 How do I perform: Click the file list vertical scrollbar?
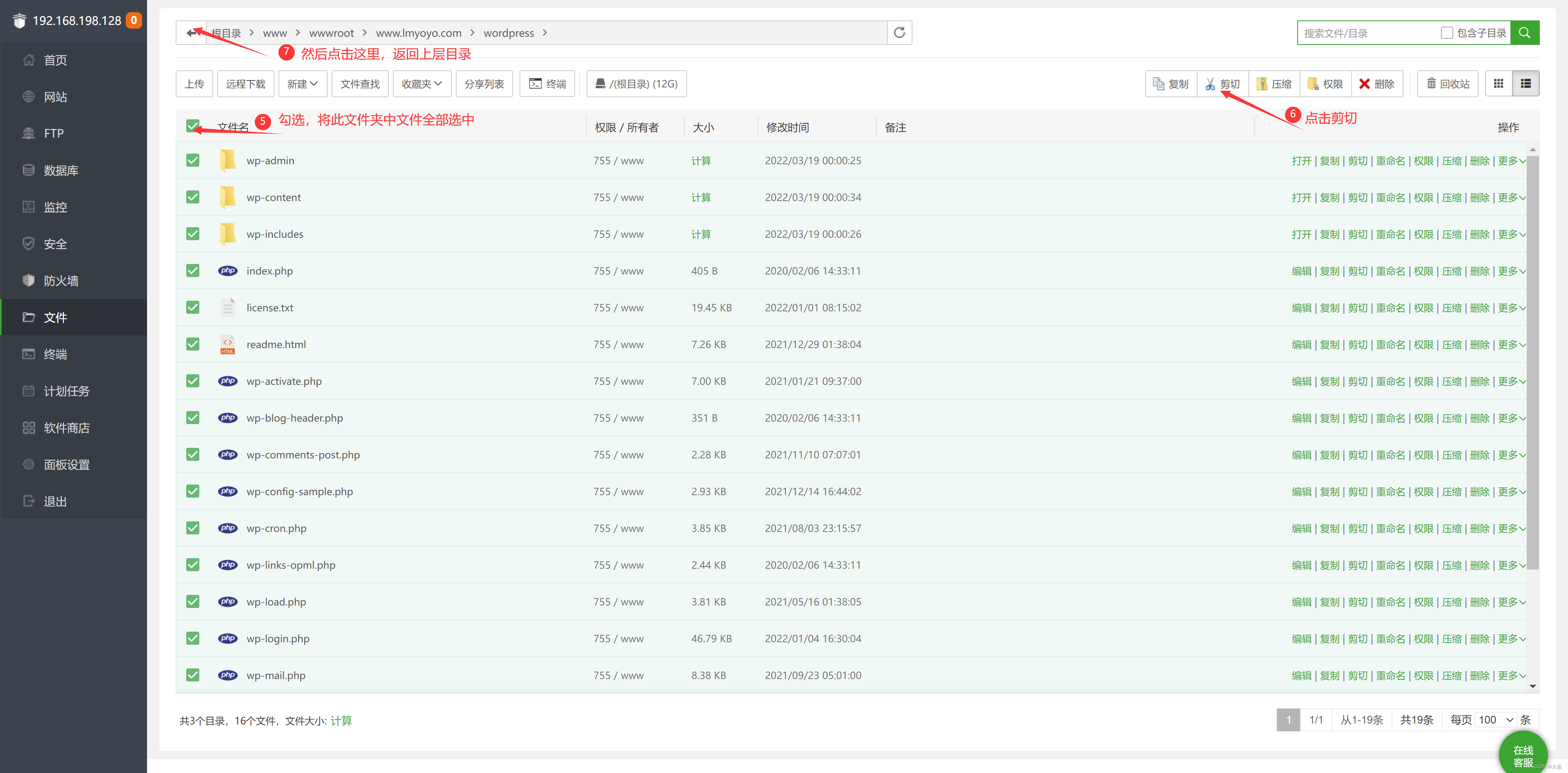pyautogui.click(x=1533, y=362)
